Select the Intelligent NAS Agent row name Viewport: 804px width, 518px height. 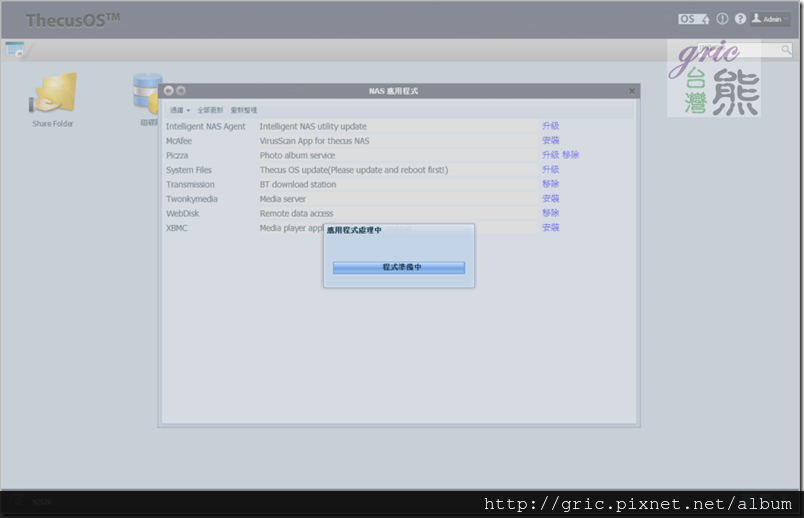pyautogui.click(x=206, y=127)
